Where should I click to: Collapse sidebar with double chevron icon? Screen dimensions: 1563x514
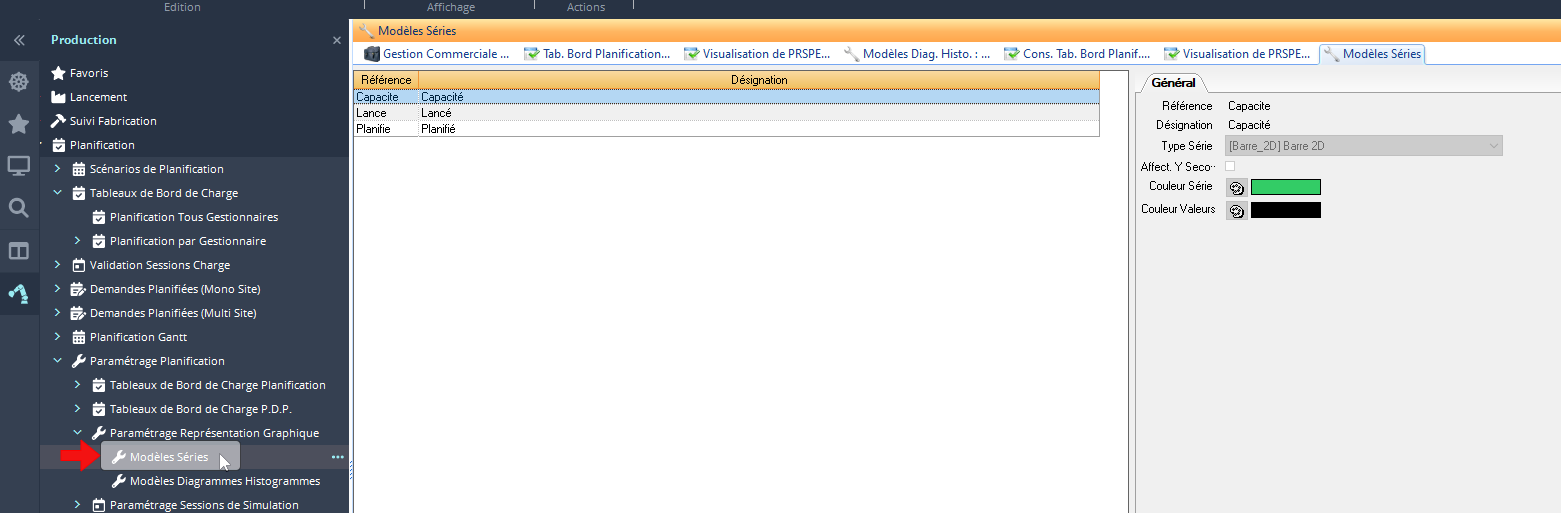[18, 40]
